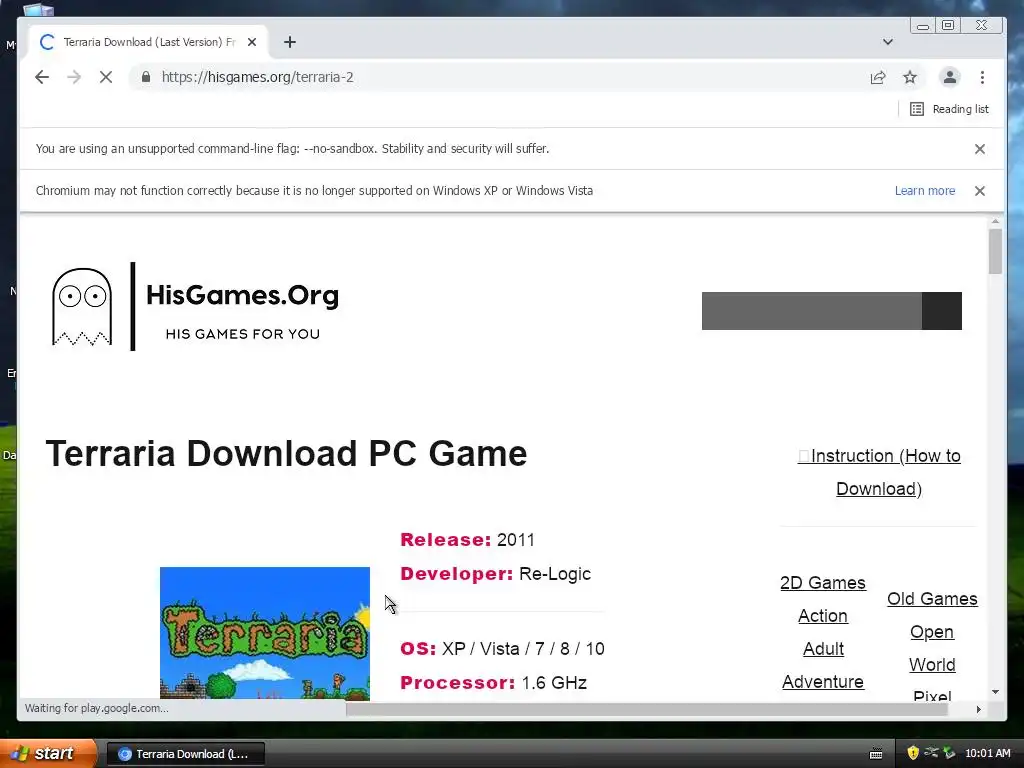Click the address bar URL

pyautogui.click(x=257, y=77)
